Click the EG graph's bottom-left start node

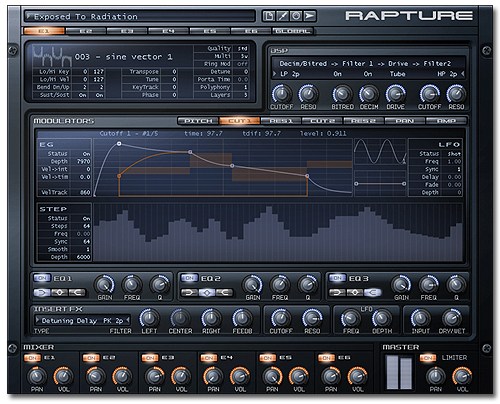point(95,195)
